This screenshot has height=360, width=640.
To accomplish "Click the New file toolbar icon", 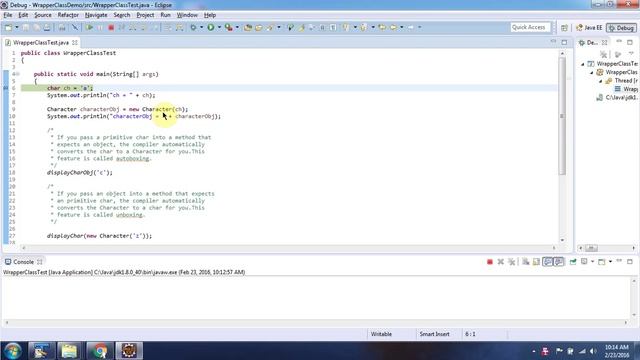I will 8,28.
